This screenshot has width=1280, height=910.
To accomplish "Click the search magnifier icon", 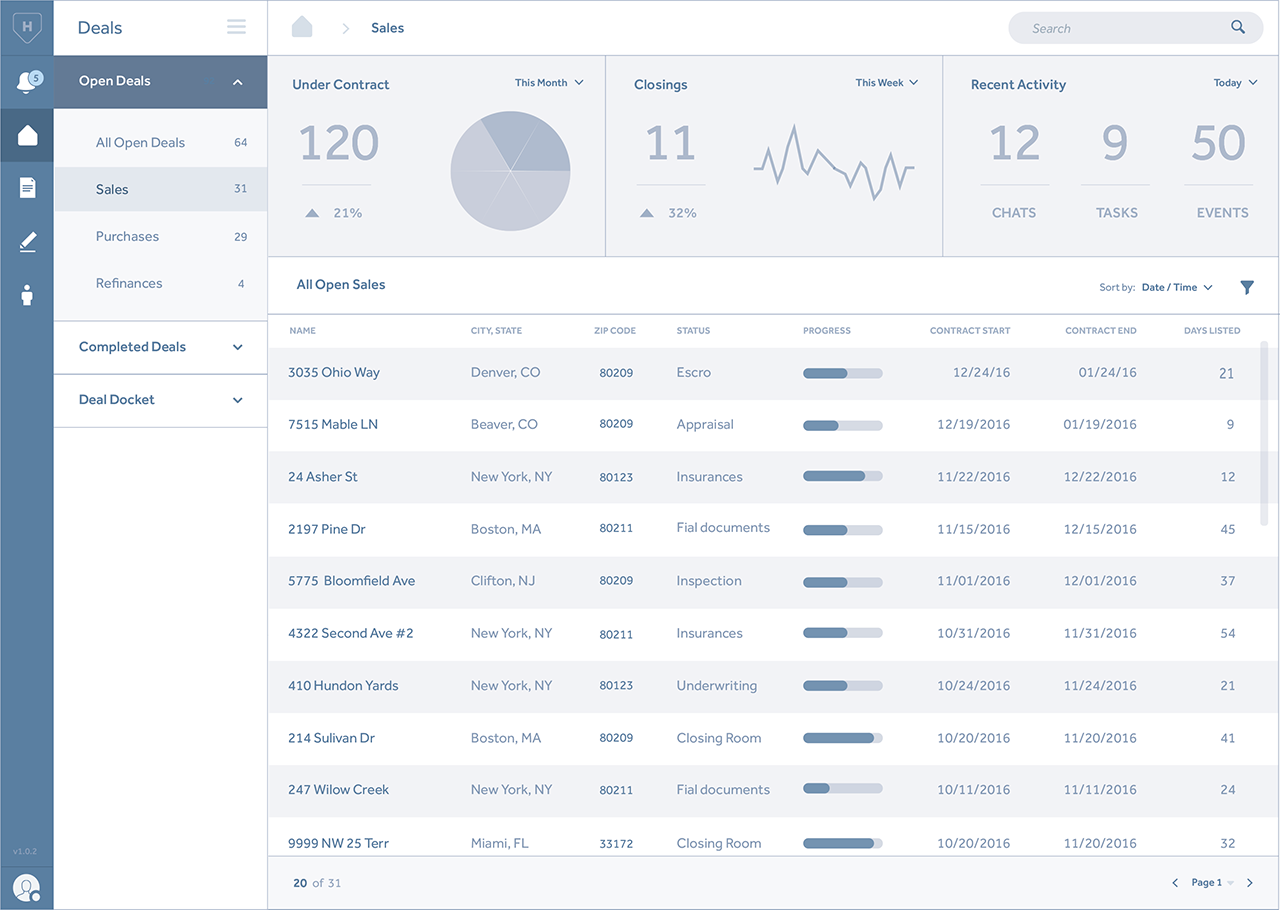I will (x=1238, y=28).
